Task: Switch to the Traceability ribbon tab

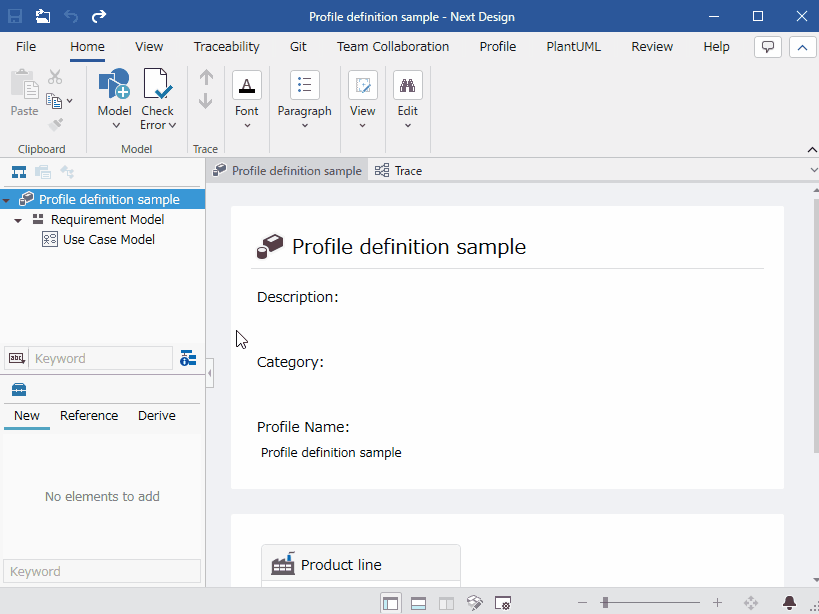Action: point(227,46)
